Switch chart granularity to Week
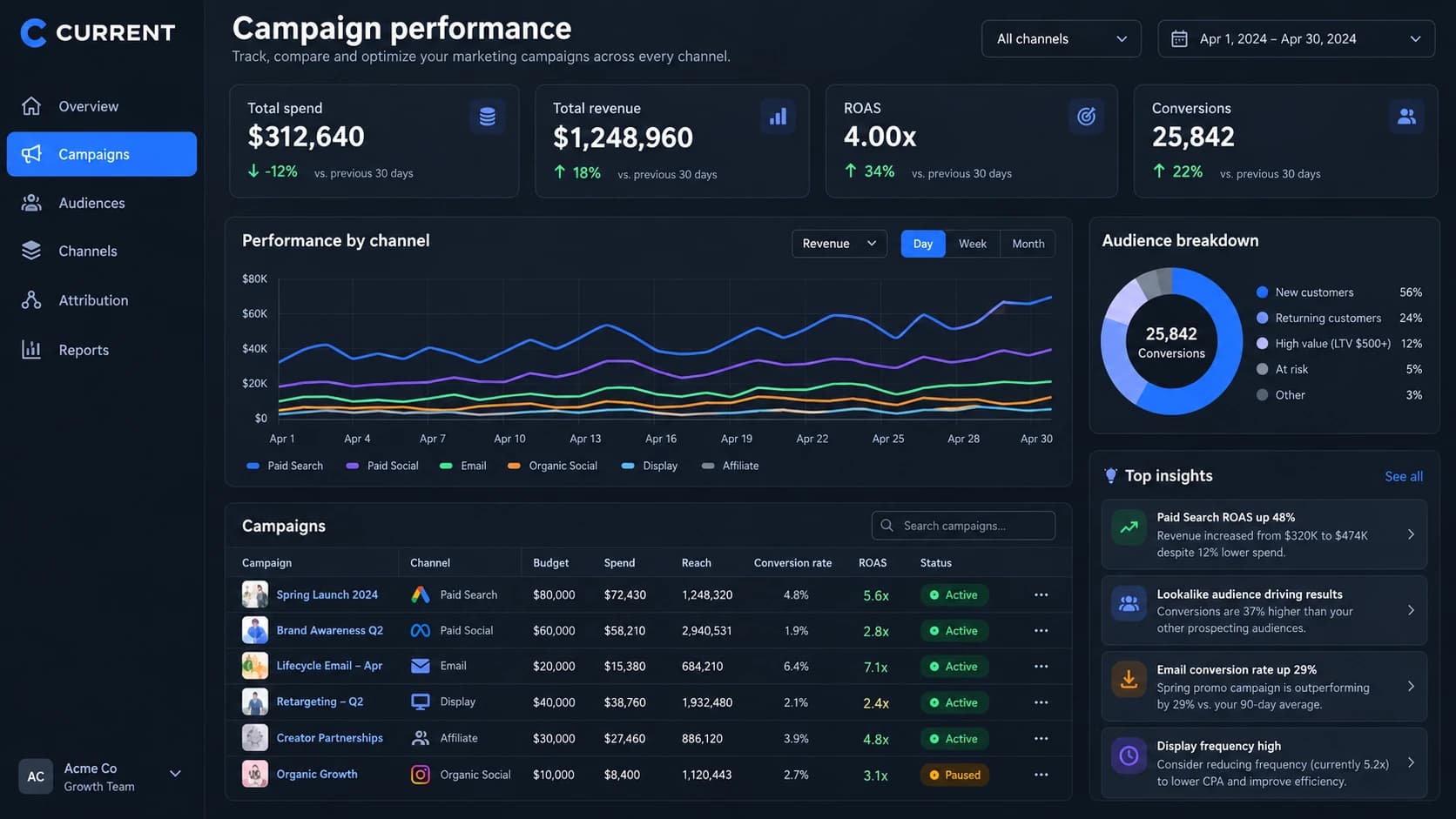Screen dimensions: 1456x819 pyautogui.click(x=973, y=244)
